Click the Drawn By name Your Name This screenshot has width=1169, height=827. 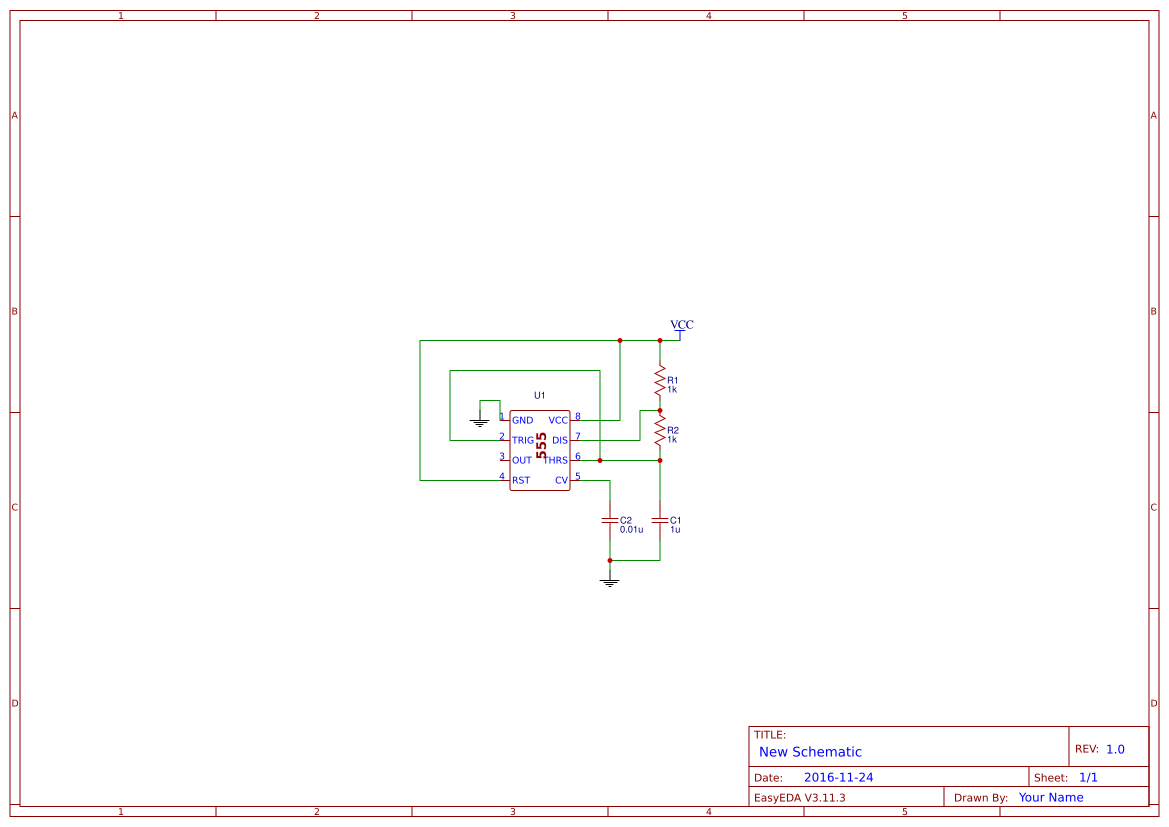[x=1050, y=797]
